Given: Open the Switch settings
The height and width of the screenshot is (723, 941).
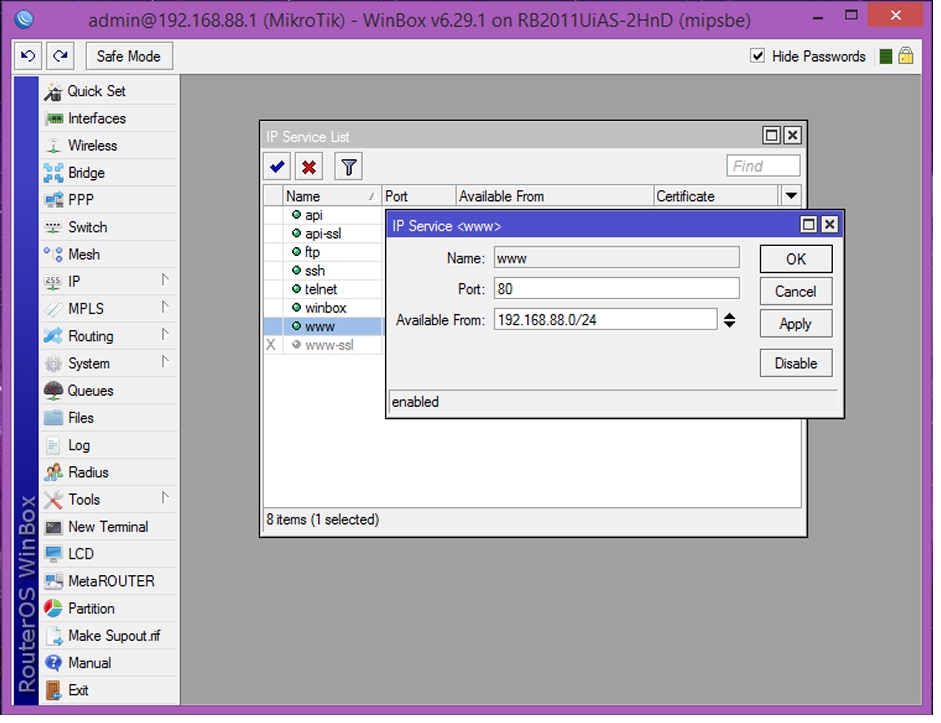Looking at the screenshot, I should tap(110, 227).
